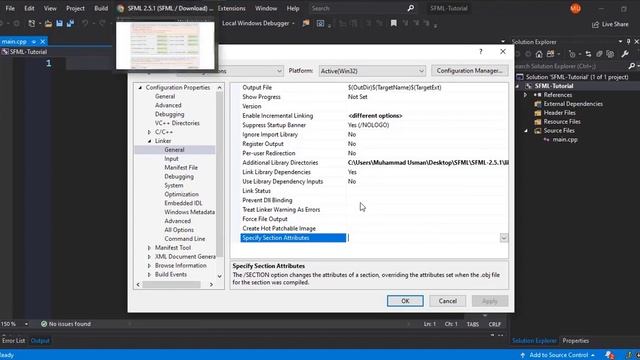
Task: Click the No issues found checkmark icon
Action: (44, 324)
